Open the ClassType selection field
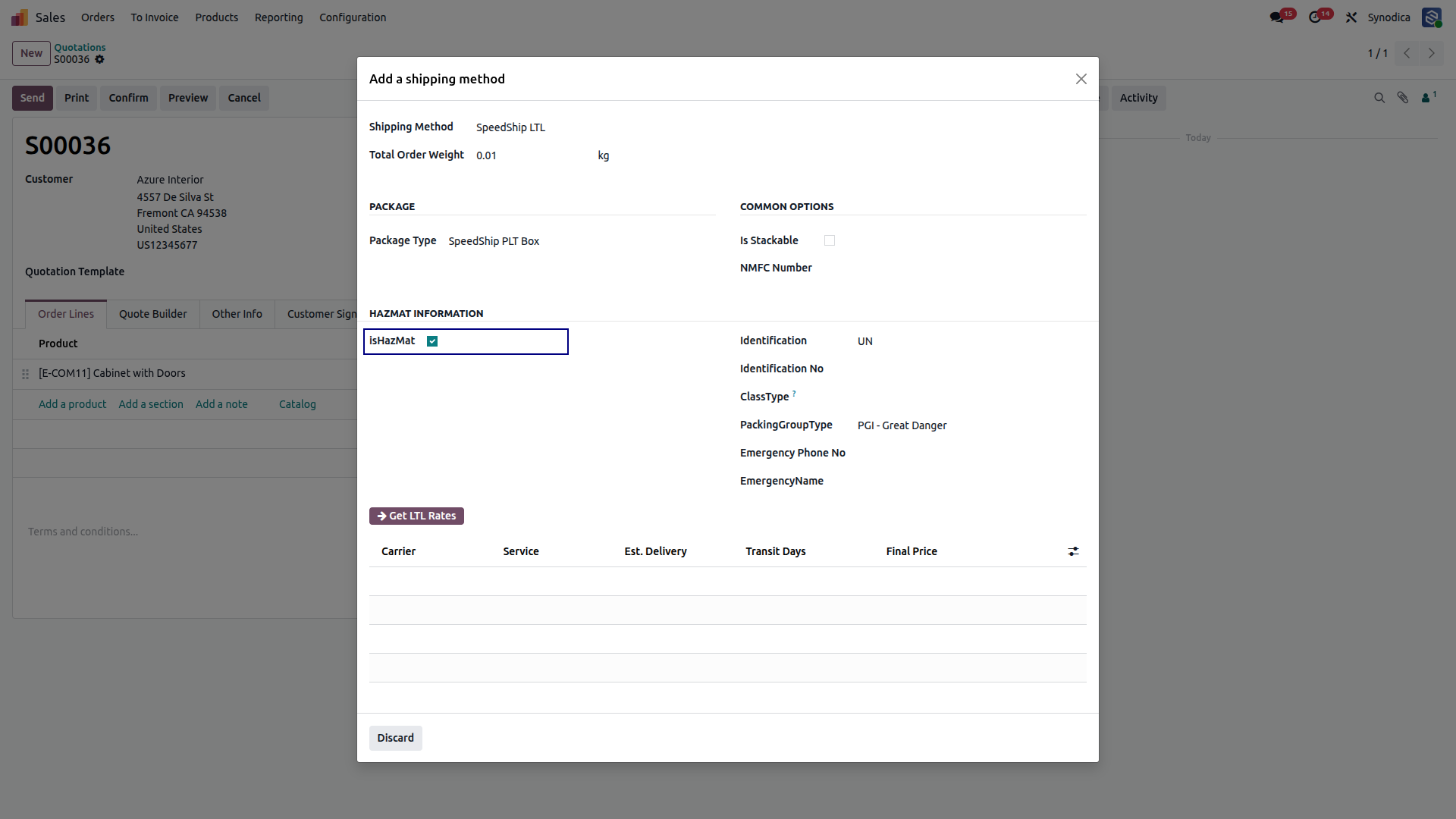This screenshot has height=819, width=1456. [971, 397]
